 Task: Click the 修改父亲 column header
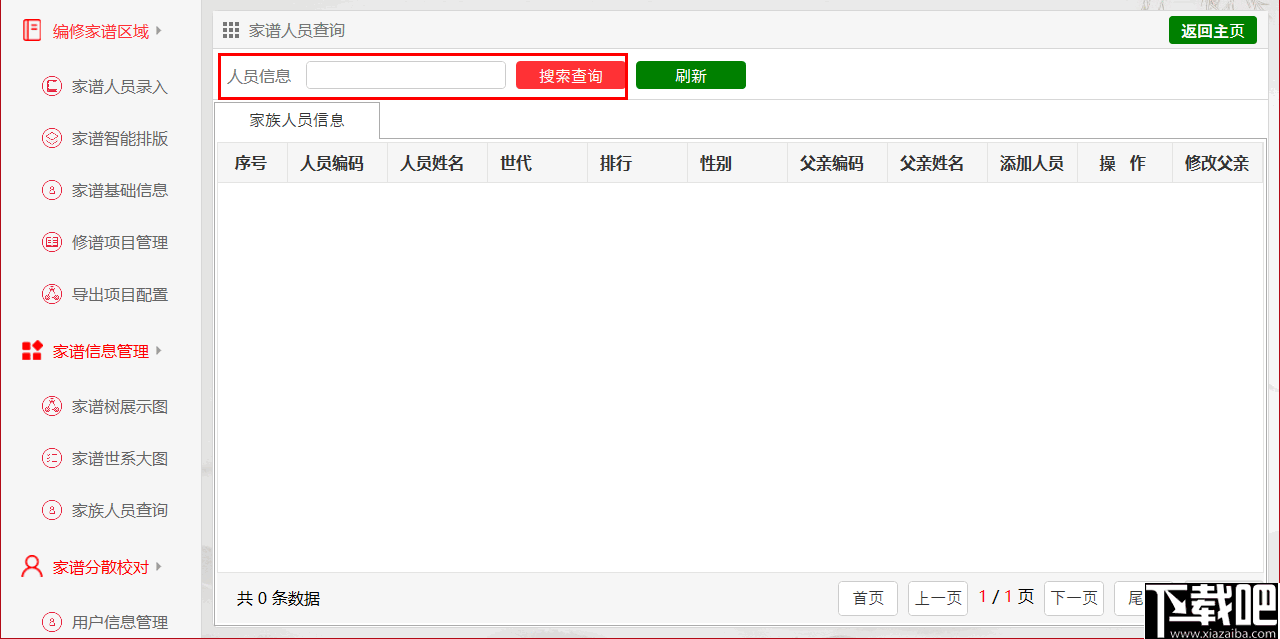(1217, 163)
